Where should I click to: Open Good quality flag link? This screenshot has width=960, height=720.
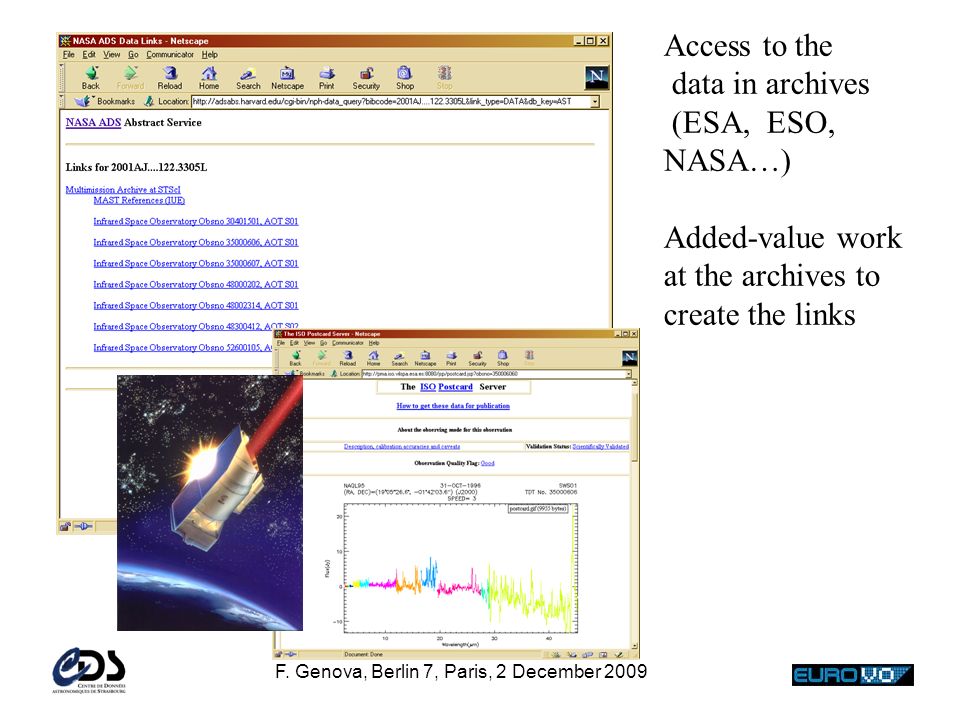[x=487, y=463]
